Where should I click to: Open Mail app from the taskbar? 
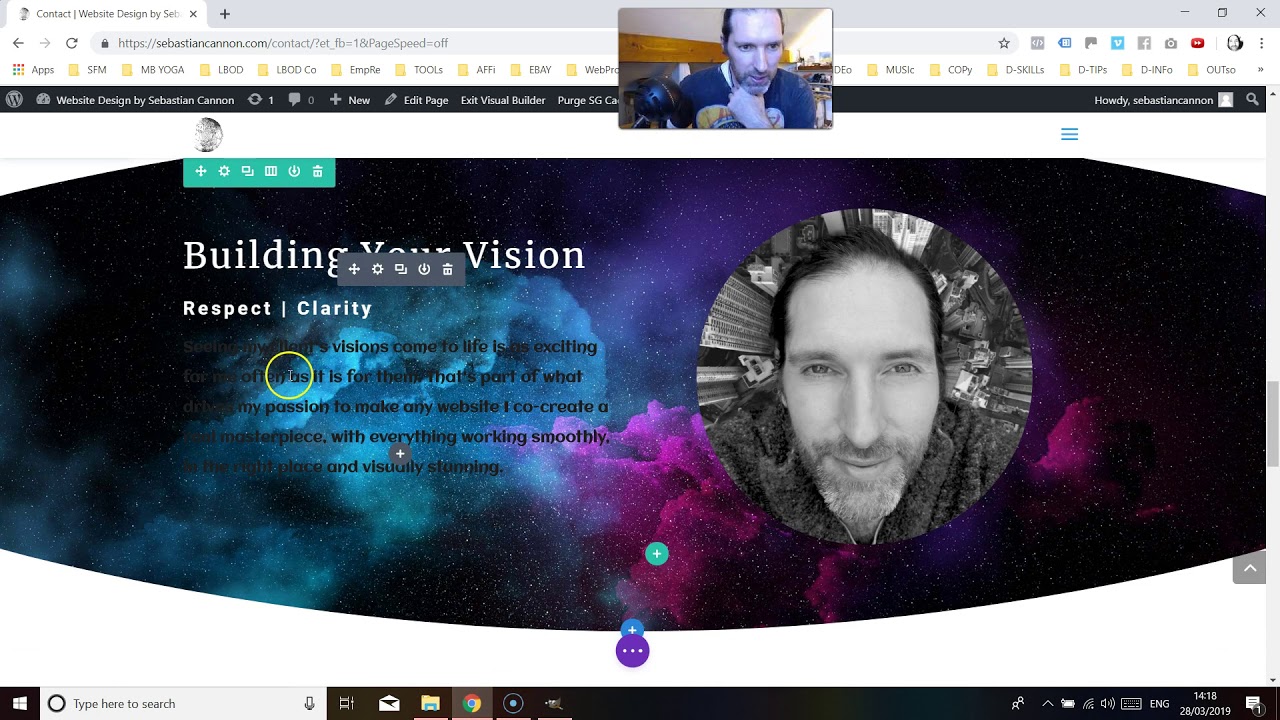click(x=389, y=704)
